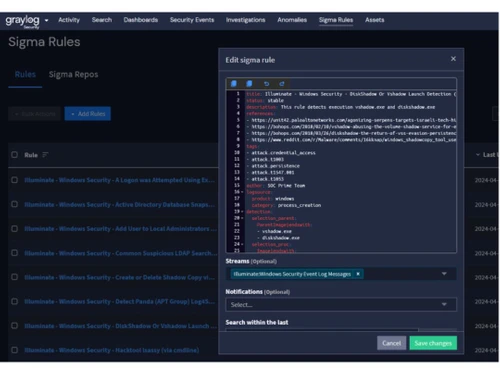Collapse selection_parent fold on line 20

(x=242, y=218)
